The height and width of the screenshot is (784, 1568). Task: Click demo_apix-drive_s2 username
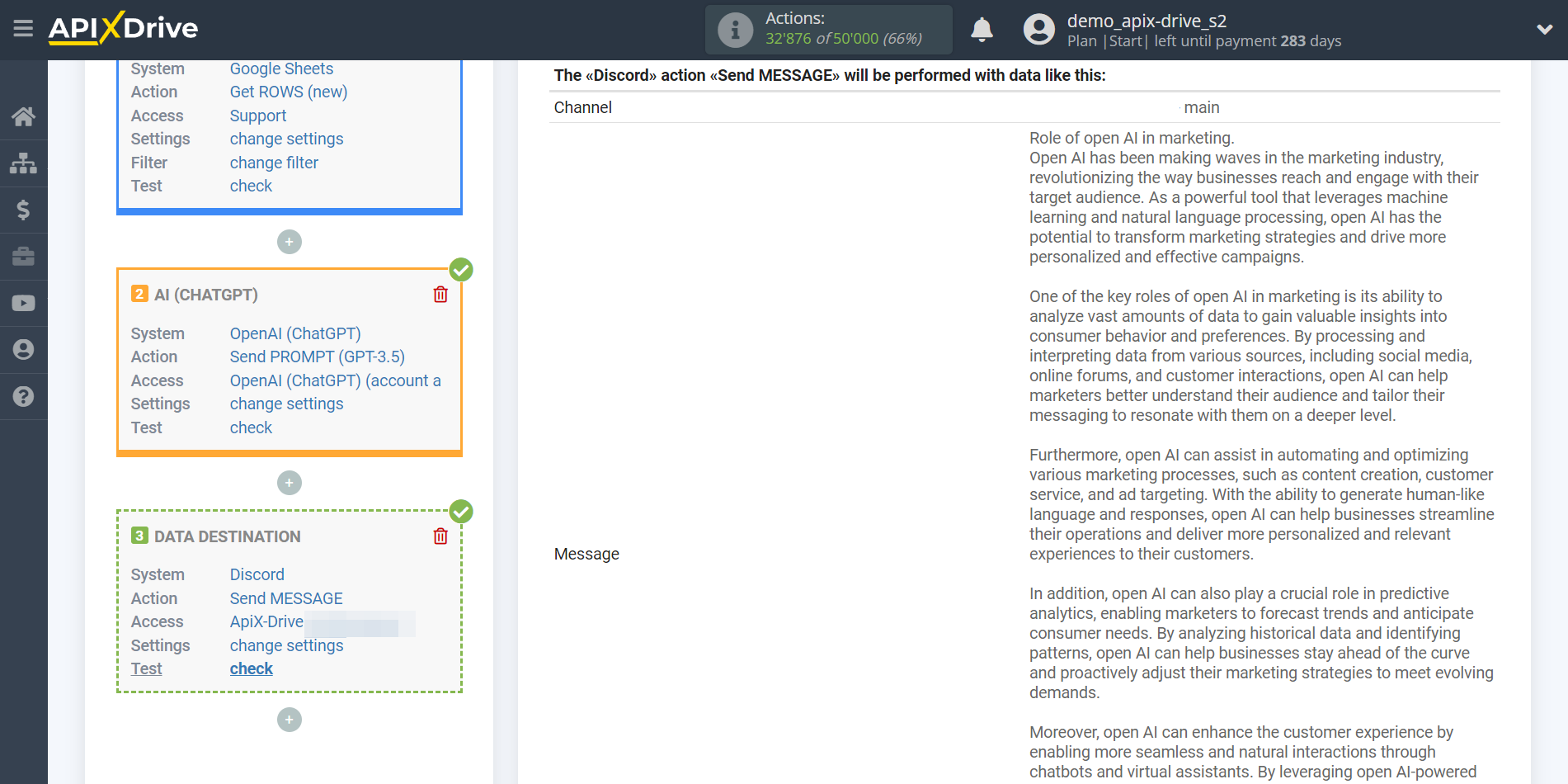1147,21
